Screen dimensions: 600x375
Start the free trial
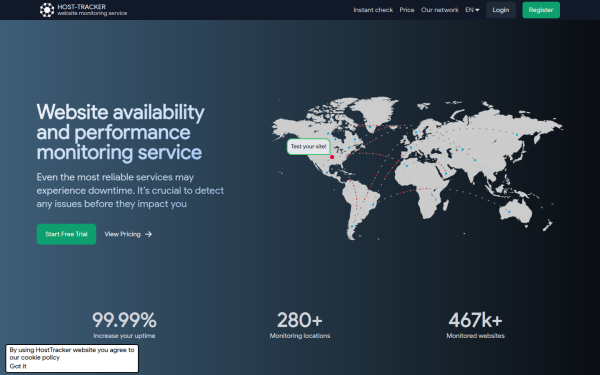[66, 234]
